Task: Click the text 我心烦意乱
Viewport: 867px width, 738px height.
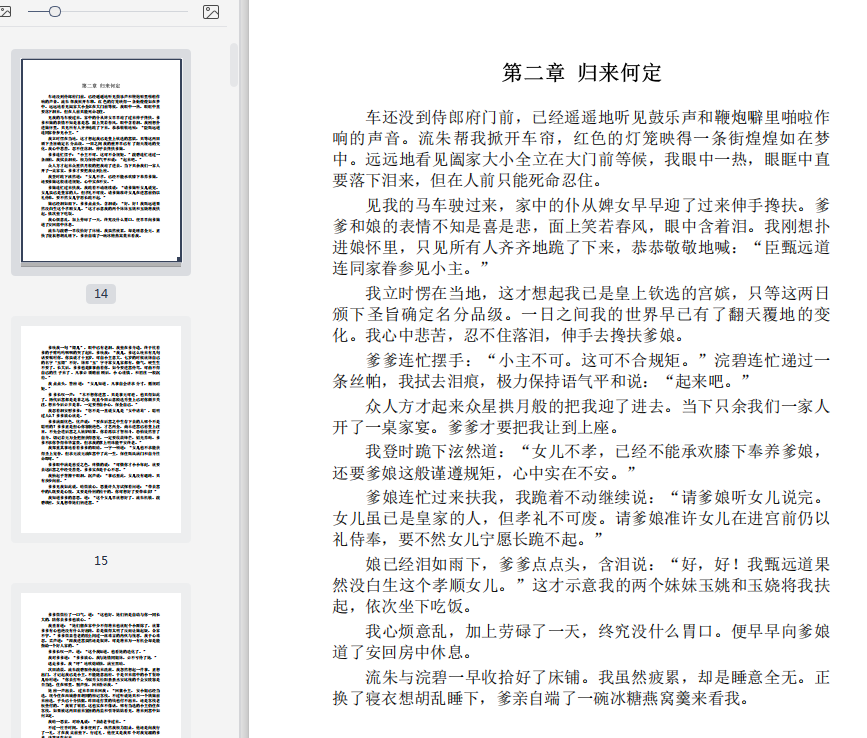Action: click(x=407, y=631)
